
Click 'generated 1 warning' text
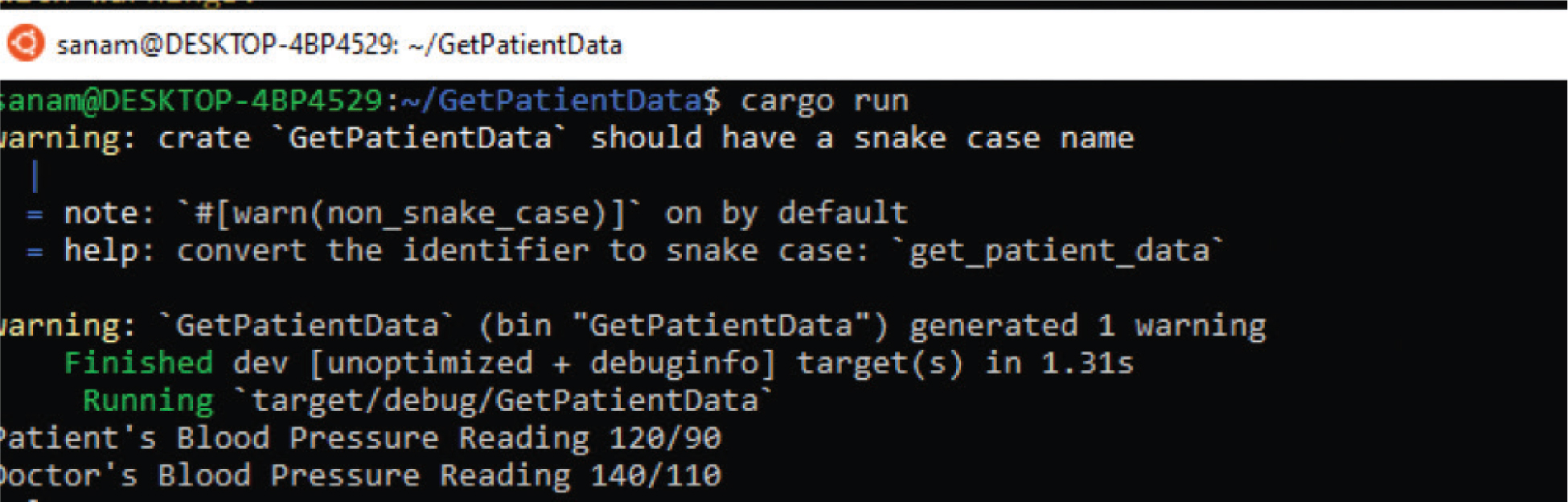[x=1087, y=326]
